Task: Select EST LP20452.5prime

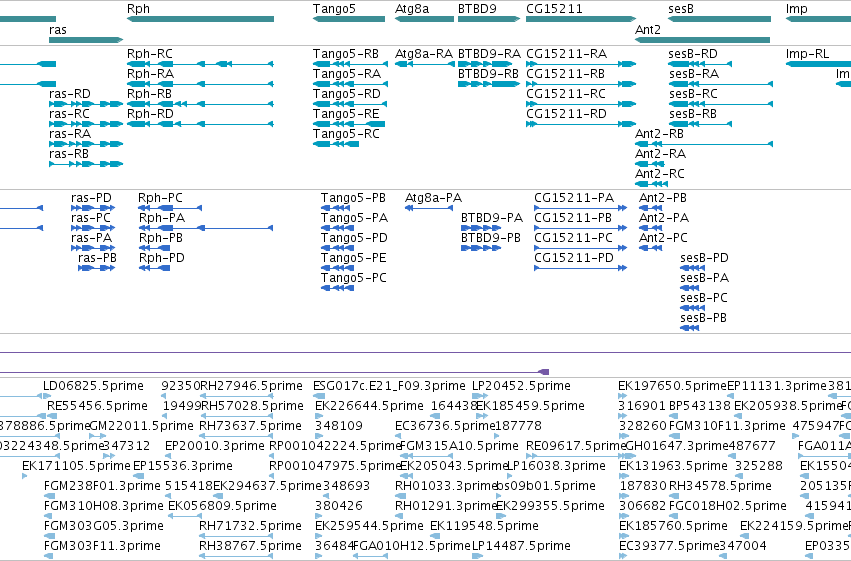Action: [521, 386]
